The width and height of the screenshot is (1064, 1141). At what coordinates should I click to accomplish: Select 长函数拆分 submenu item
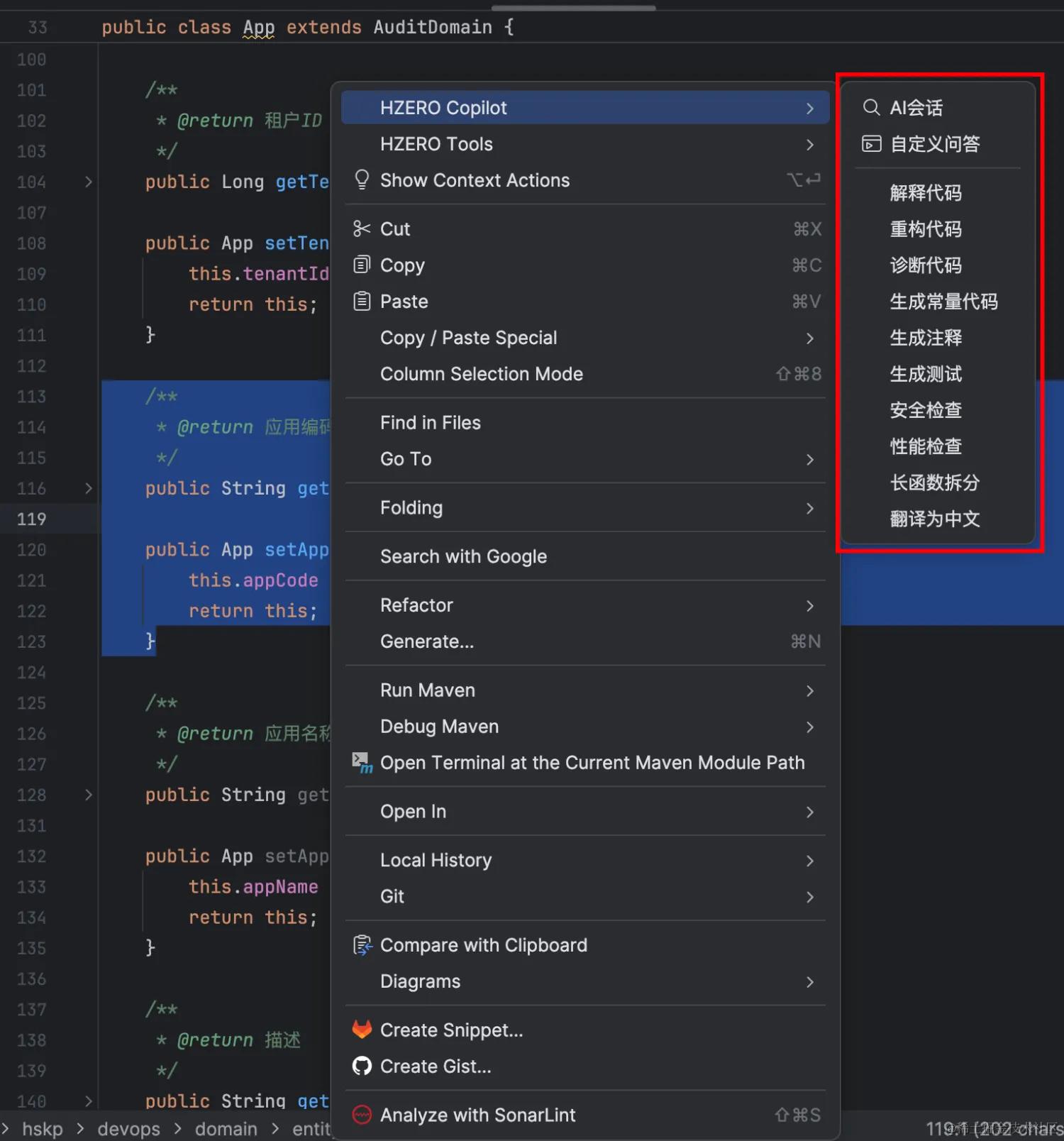[x=938, y=482]
